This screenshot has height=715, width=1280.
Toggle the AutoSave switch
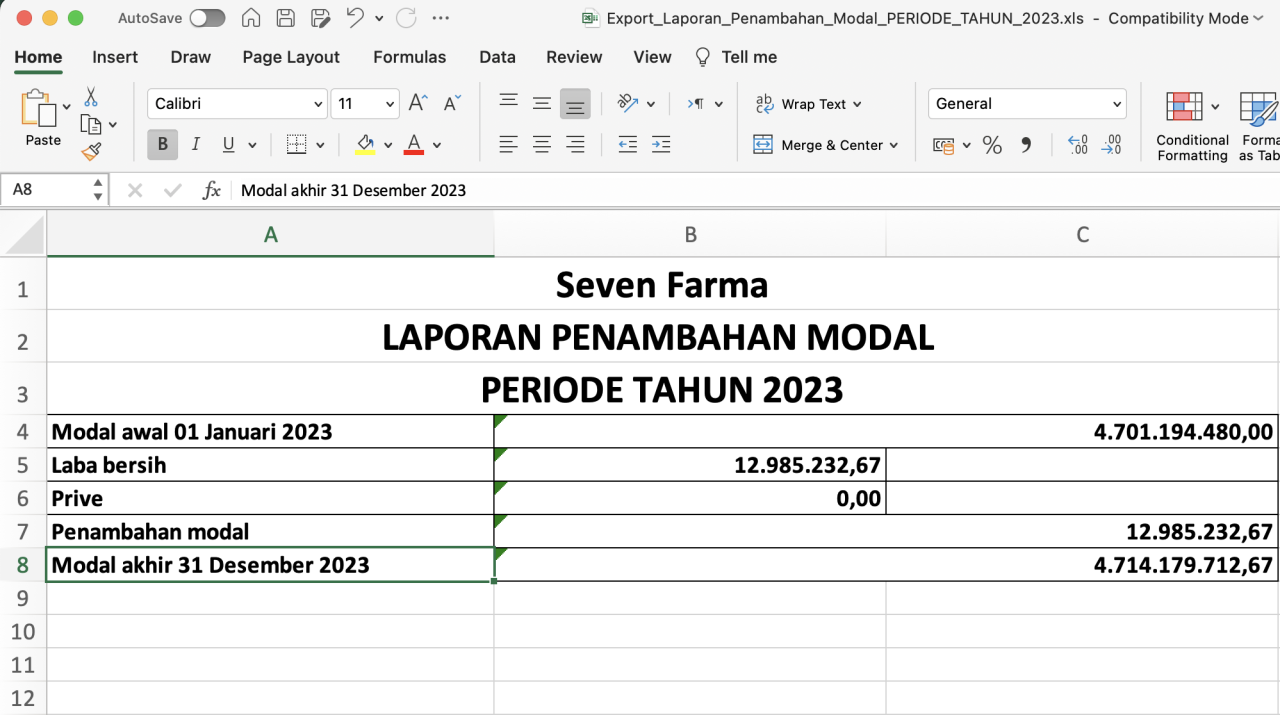pyautogui.click(x=207, y=18)
